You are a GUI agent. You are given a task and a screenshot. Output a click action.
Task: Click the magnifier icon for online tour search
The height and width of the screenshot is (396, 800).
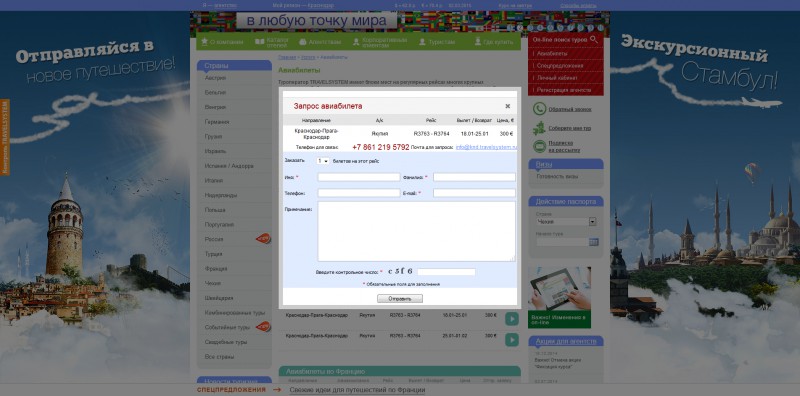coord(593,39)
